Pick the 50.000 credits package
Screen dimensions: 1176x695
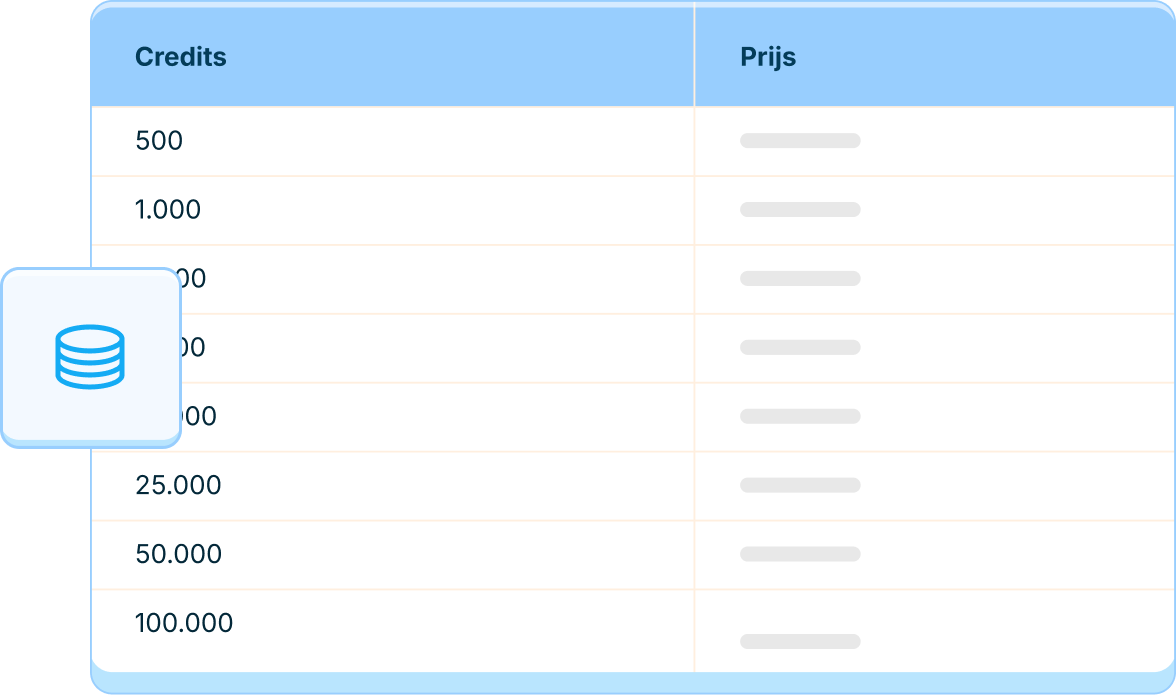click(x=178, y=554)
